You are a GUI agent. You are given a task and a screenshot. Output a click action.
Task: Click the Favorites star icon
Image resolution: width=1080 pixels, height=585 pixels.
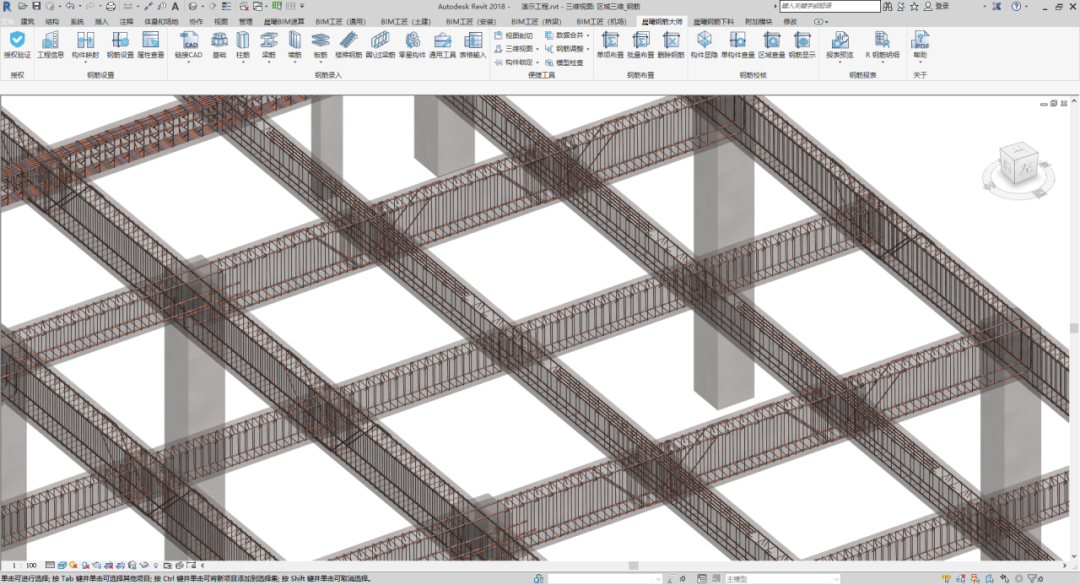pos(914,6)
